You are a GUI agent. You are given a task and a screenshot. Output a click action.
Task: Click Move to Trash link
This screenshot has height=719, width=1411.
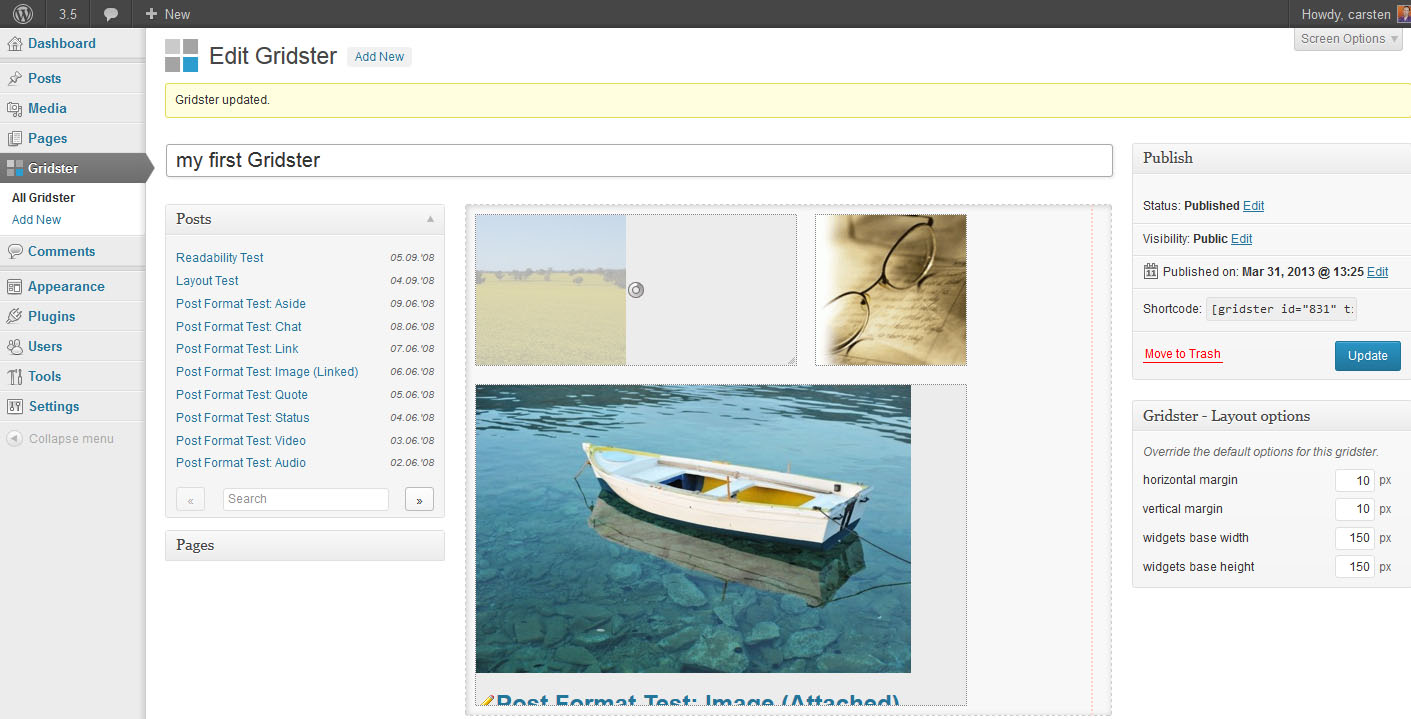[1182, 354]
